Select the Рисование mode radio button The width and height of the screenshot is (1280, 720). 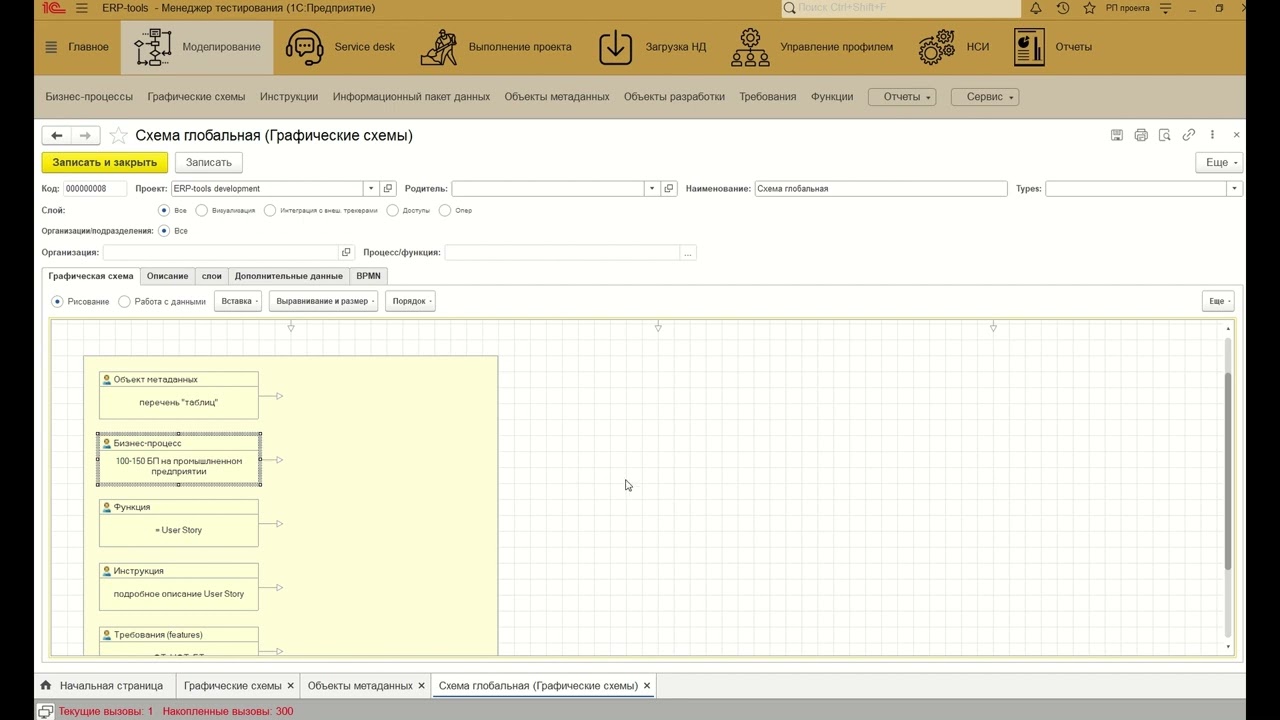tap(57, 301)
